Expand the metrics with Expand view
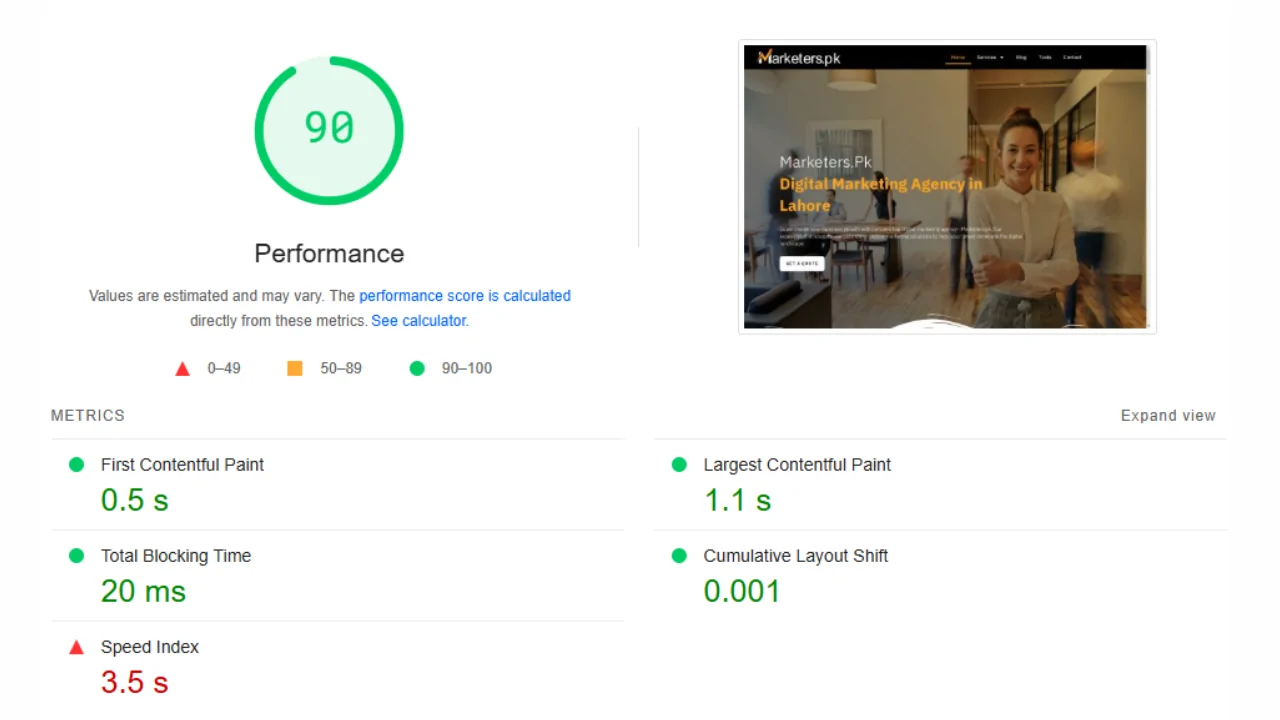The height and width of the screenshot is (720, 1280). 1167,416
